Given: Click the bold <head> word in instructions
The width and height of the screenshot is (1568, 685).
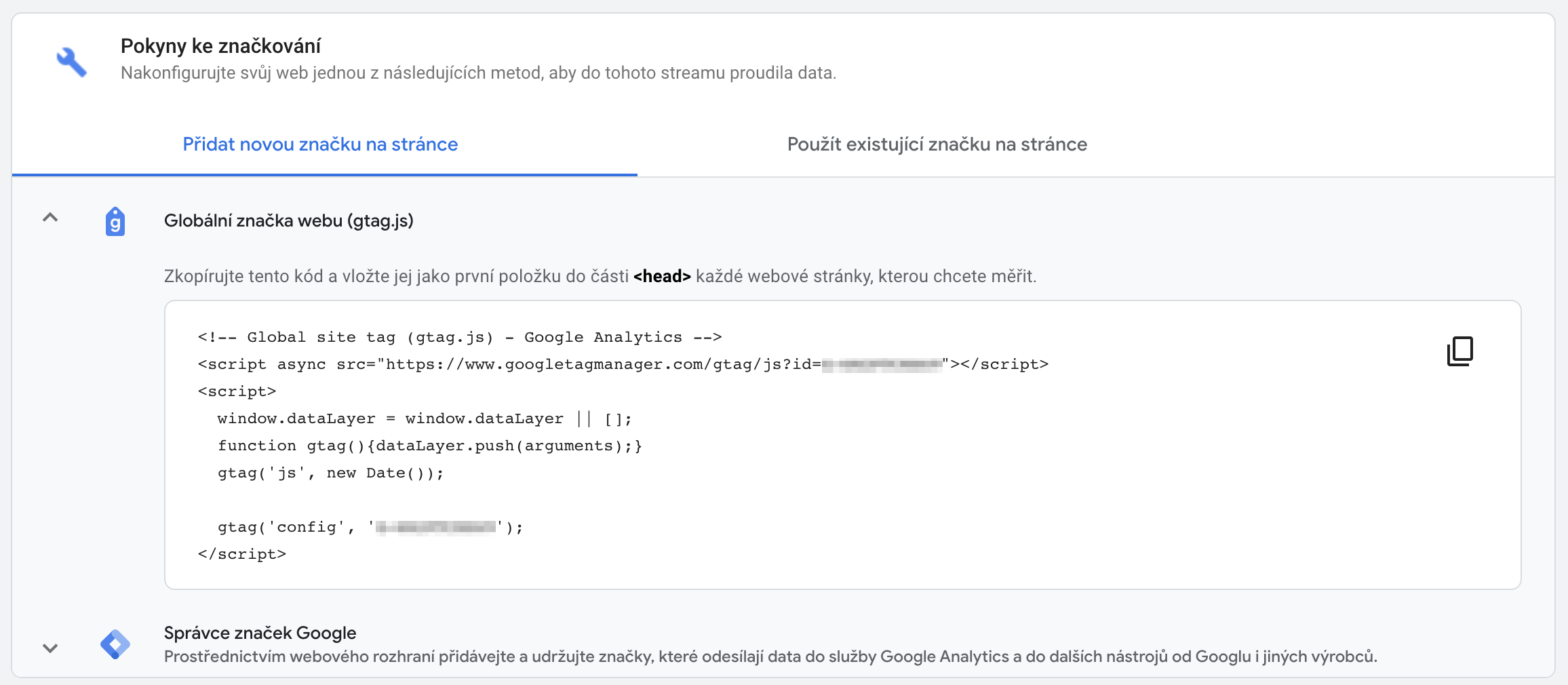Looking at the screenshot, I should point(662,276).
